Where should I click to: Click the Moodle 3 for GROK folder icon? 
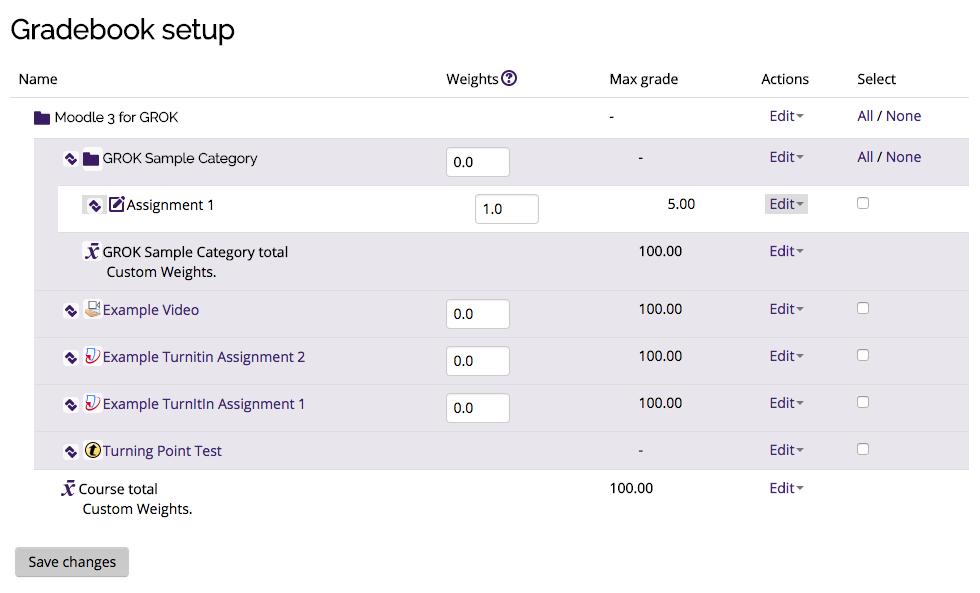[42, 117]
